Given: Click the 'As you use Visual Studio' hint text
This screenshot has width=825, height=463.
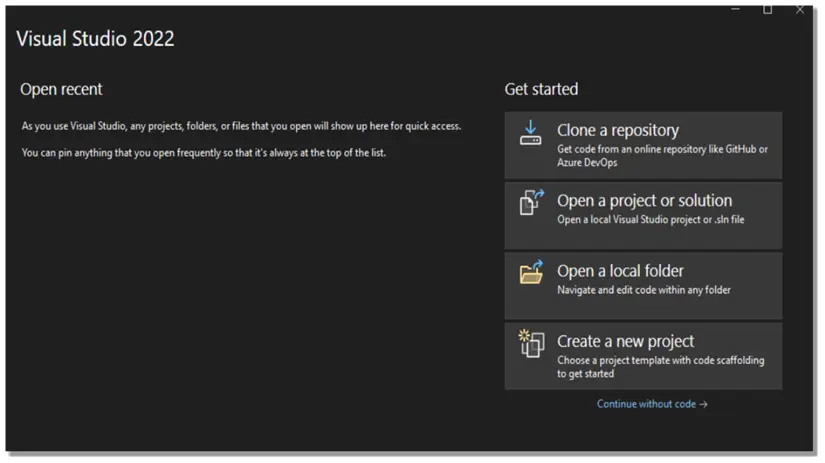Looking at the screenshot, I should [x=241, y=126].
